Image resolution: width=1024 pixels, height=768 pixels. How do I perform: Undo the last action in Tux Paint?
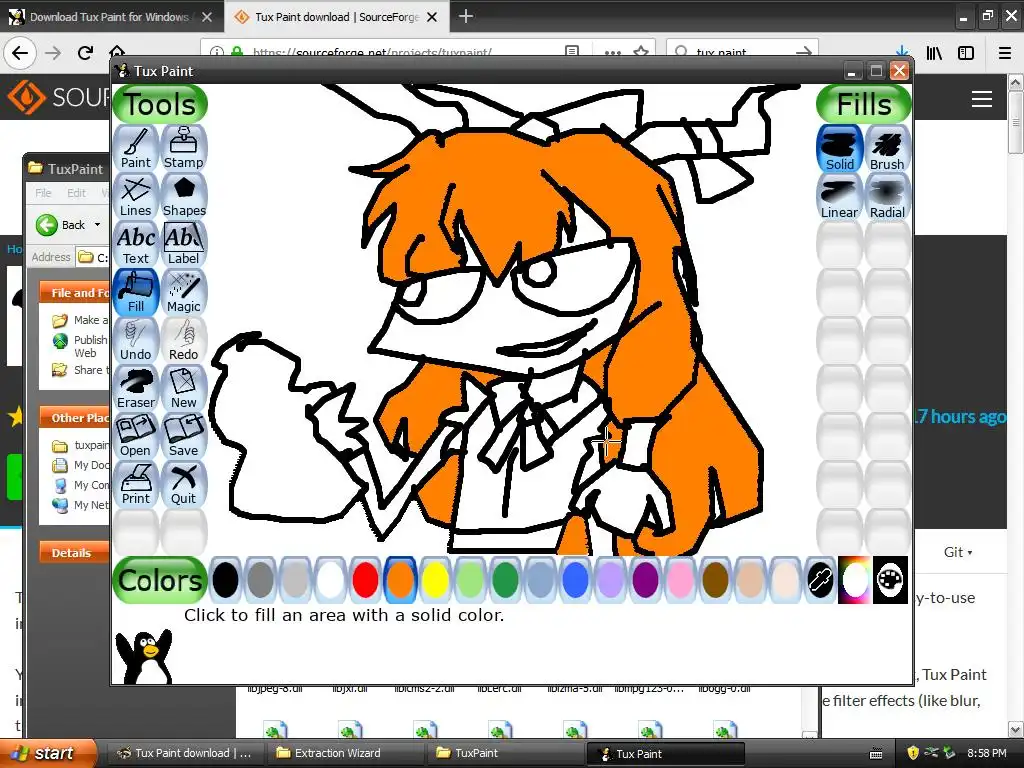click(x=136, y=340)
